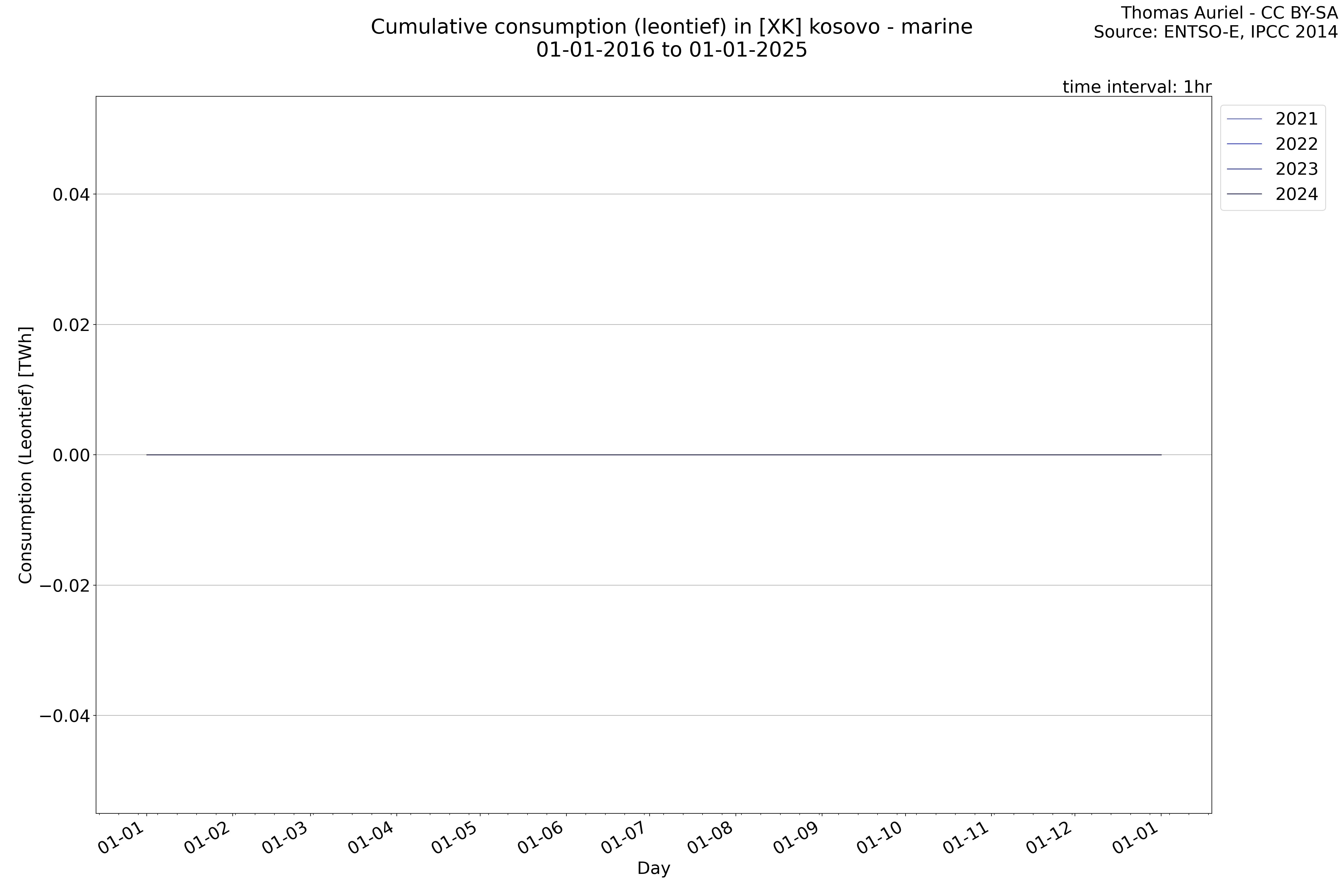Viewport: 1344px width, 896px height.
Task: Click the chart title text
Action: coord(671,27)
